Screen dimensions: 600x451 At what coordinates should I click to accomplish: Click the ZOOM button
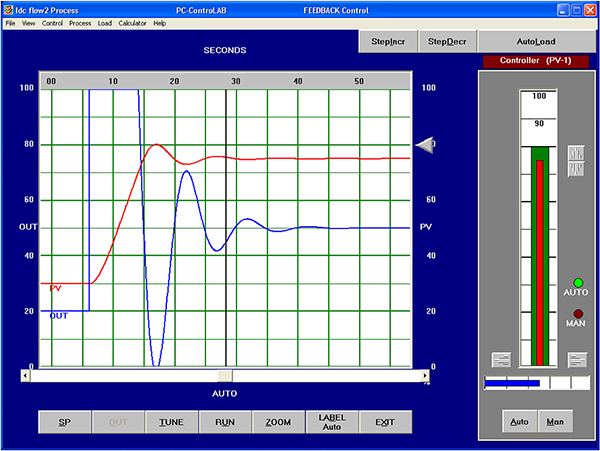click(x=278, y=422)
